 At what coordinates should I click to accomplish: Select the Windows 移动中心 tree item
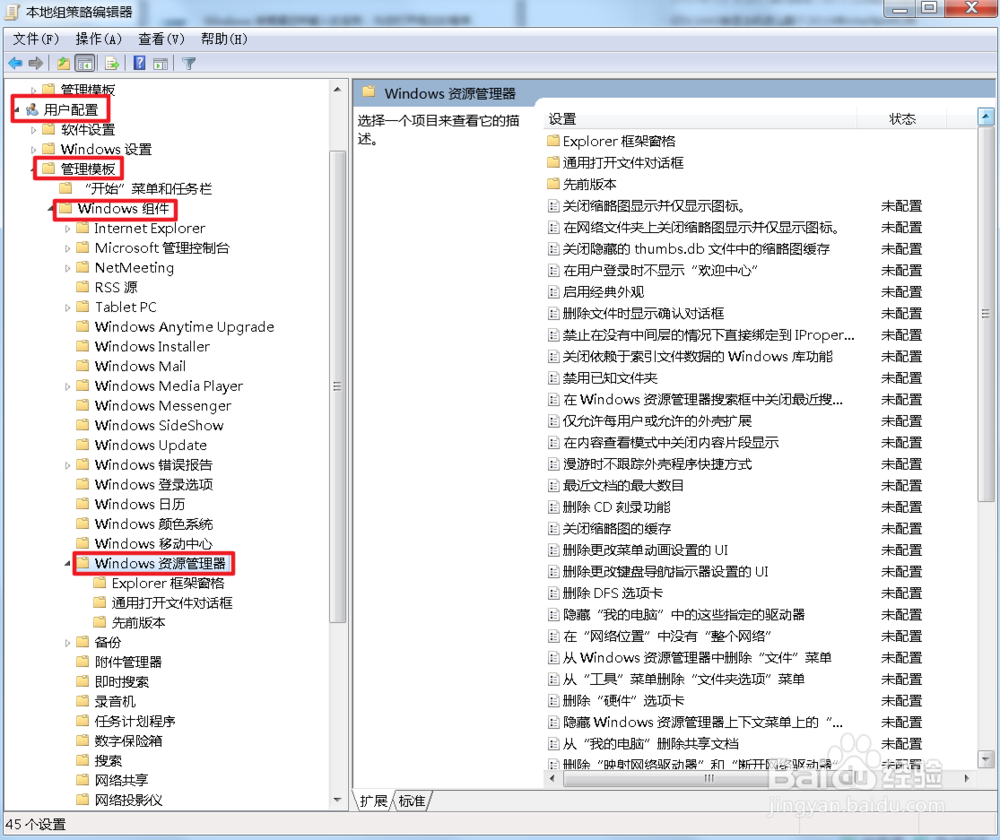154,543
